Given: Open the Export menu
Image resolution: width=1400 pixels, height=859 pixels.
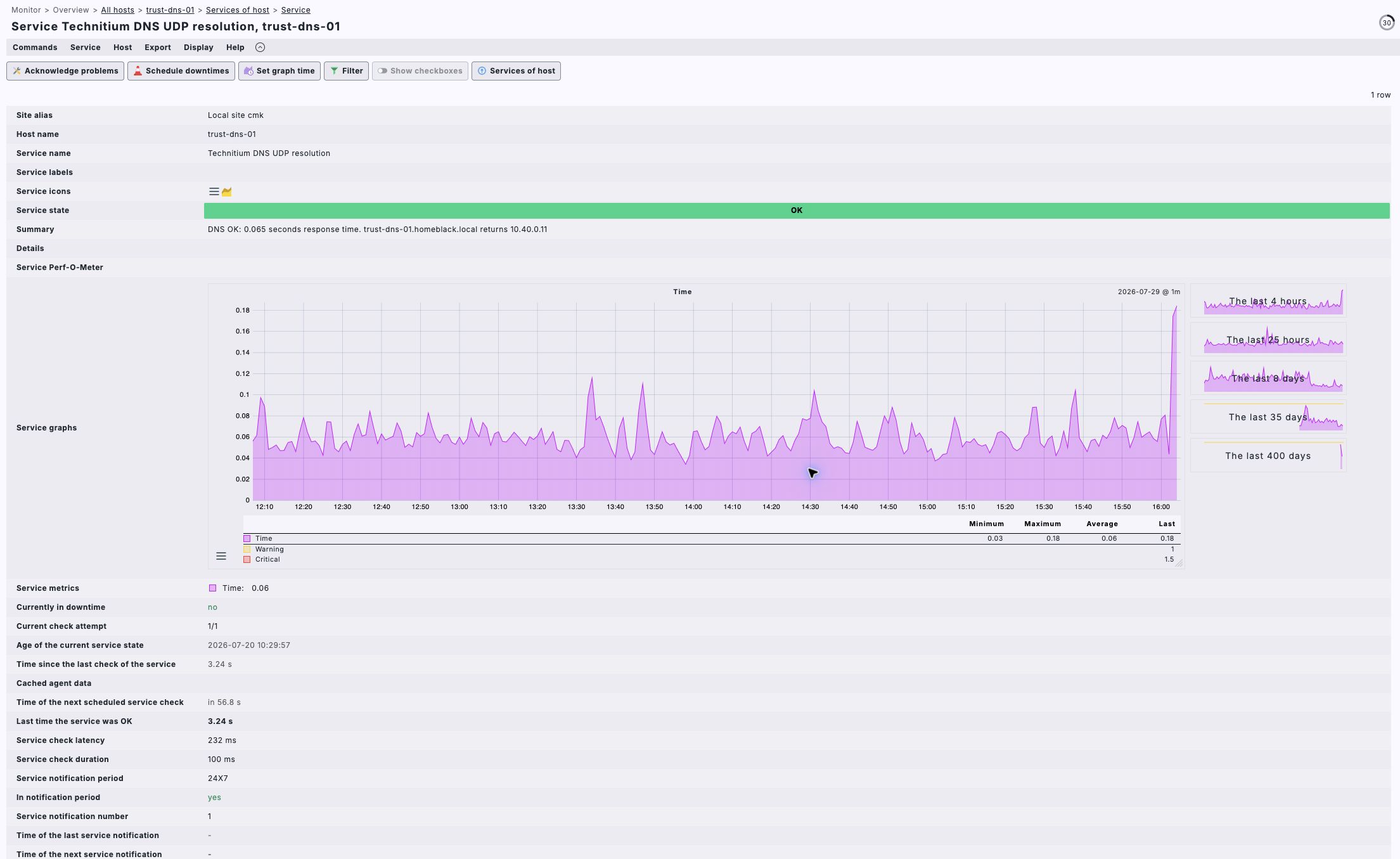Looking at the screenshot, I should [158, 48].
